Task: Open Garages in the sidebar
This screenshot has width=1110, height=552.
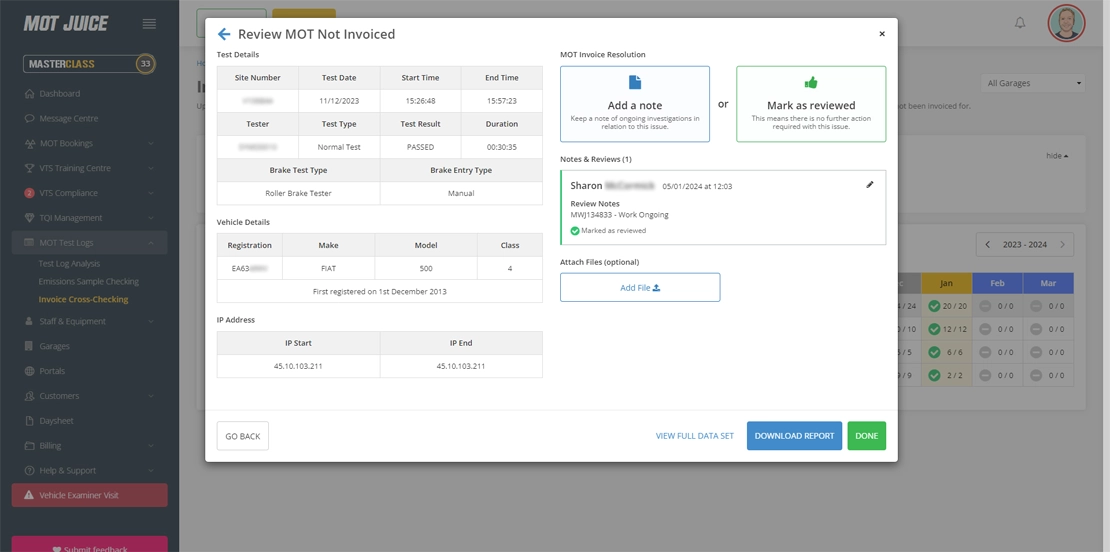Action: [55, 346]
